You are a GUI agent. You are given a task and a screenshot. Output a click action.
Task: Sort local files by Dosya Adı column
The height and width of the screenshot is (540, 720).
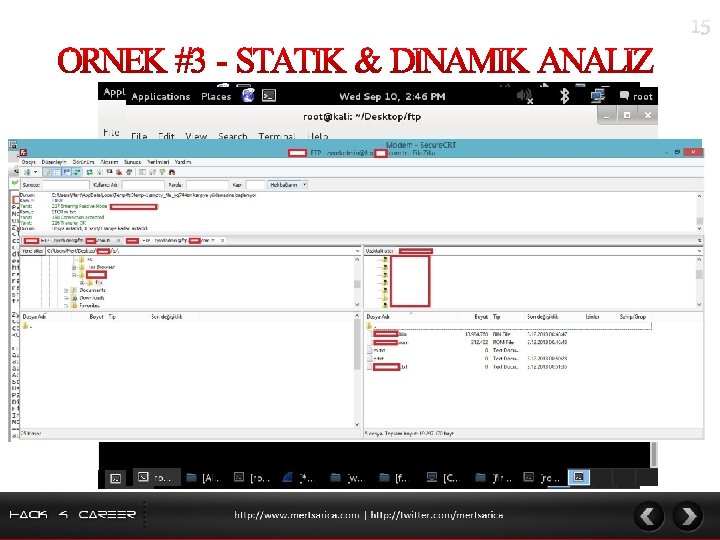point(45,317)
